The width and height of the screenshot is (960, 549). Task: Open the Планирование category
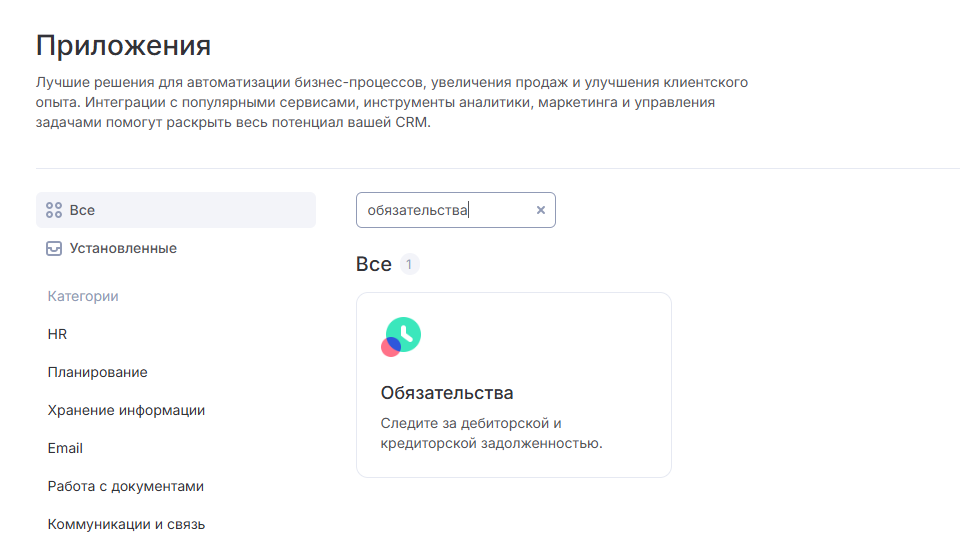click(97, 372)
